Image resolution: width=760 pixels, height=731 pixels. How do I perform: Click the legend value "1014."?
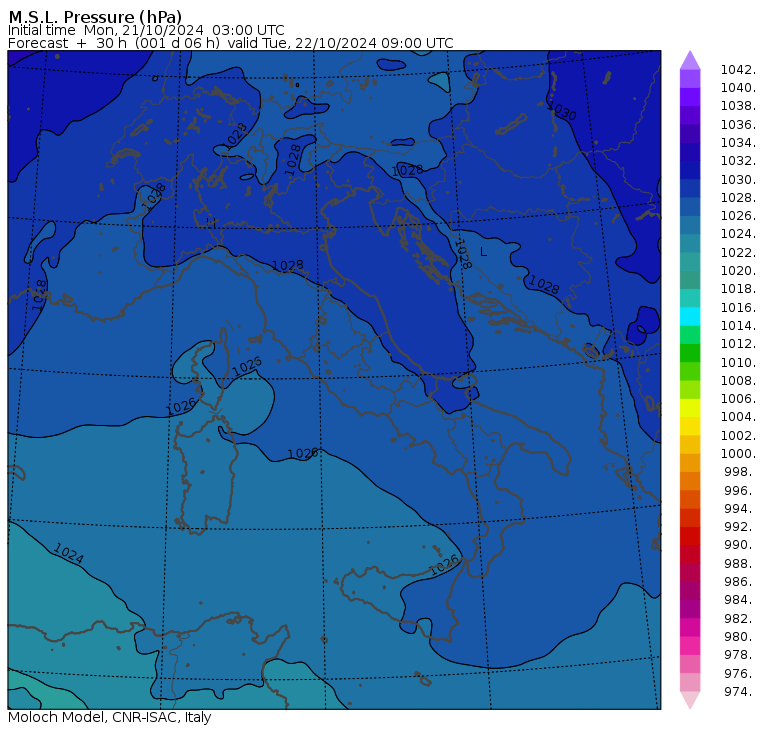[x=738, y=325]
